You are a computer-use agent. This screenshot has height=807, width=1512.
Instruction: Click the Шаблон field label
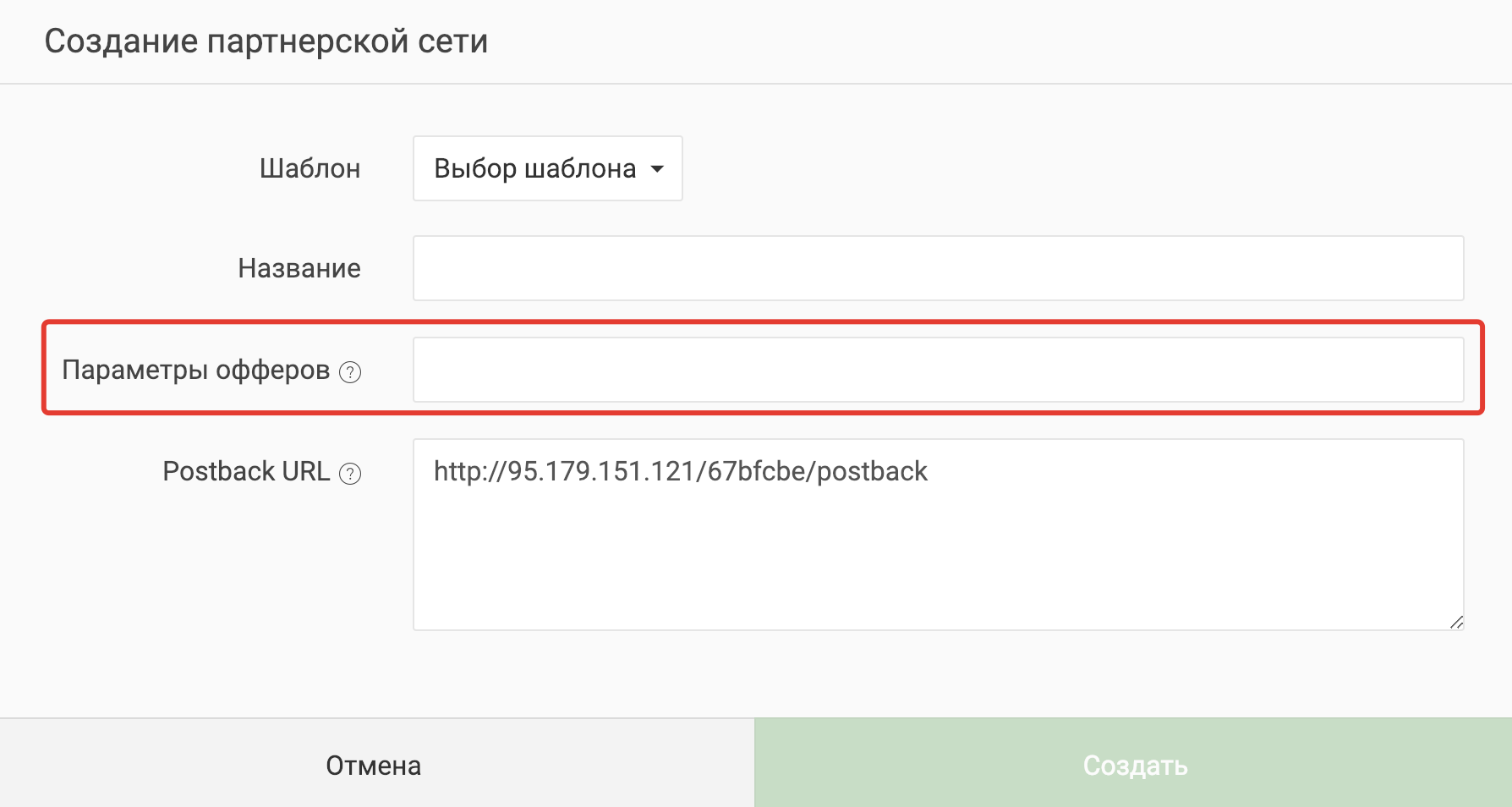click(310, 168)
